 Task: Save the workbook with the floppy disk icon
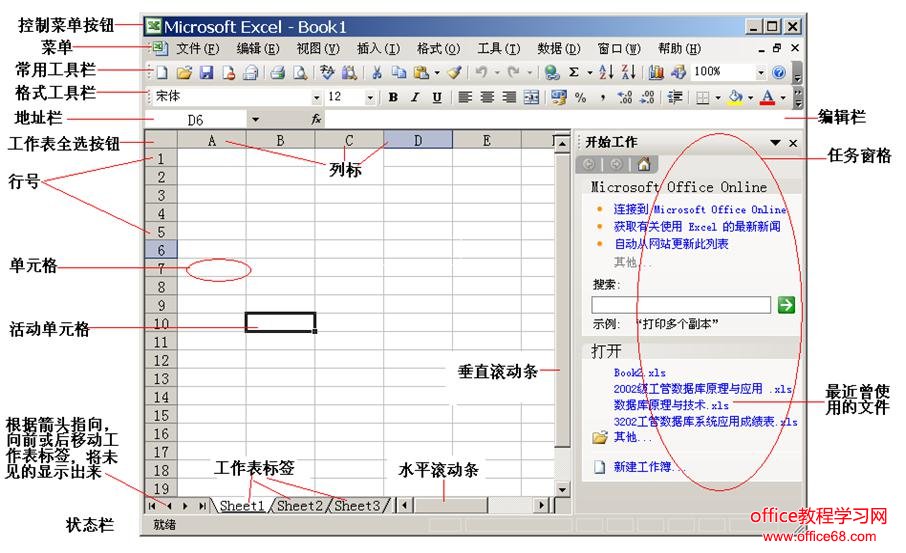coord(206,72)
